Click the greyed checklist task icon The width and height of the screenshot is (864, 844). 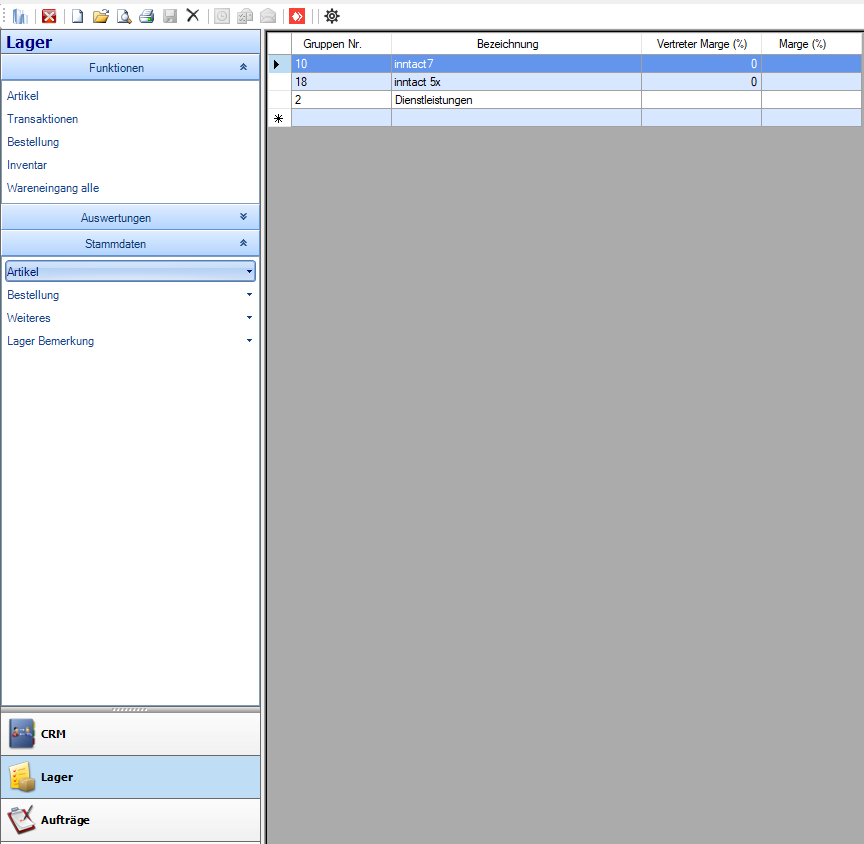pyautogui.click(x=245, y=16)
